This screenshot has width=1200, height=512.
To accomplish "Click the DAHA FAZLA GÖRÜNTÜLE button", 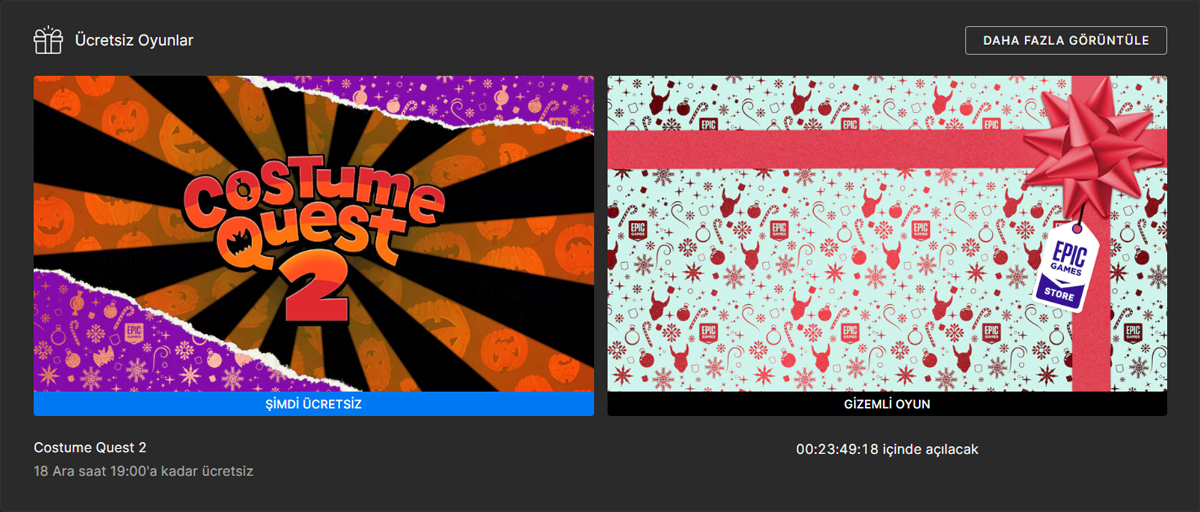I will (x=1066, y=40).
